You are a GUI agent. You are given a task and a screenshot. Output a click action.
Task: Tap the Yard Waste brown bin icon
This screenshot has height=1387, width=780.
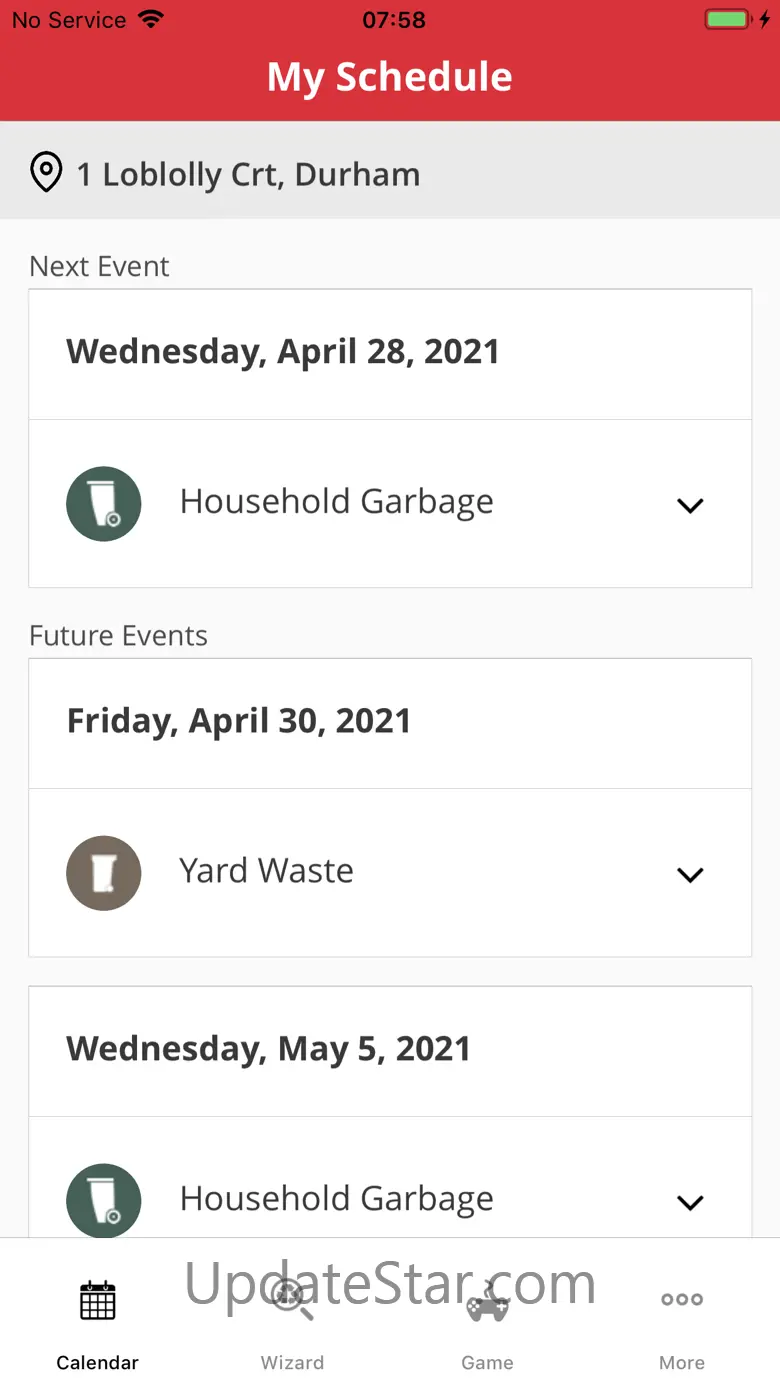[x=103, y=873]
